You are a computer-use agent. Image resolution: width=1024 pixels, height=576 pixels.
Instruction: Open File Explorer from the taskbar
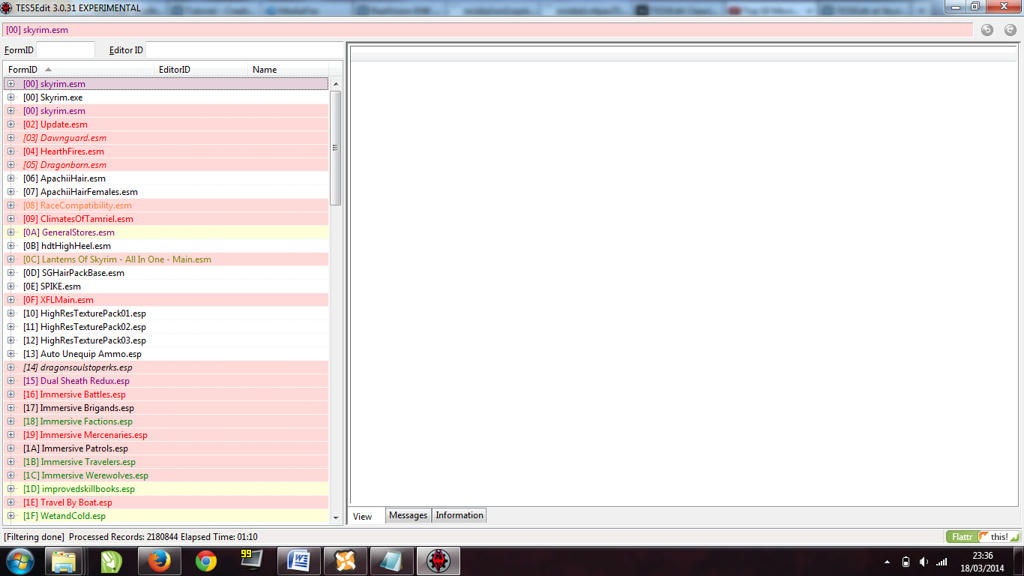click(63, 562)
